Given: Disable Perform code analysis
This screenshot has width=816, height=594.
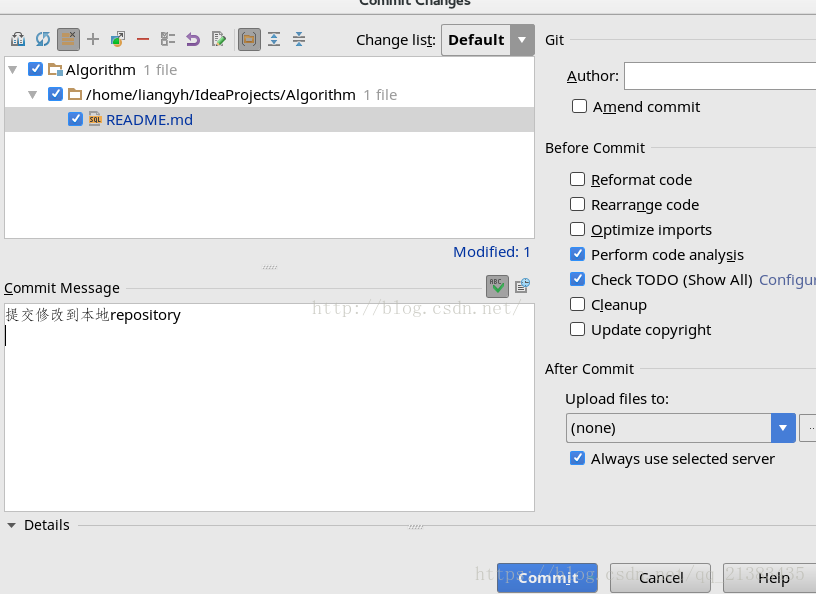Looking at the screenshot, I should pos(577,254).
